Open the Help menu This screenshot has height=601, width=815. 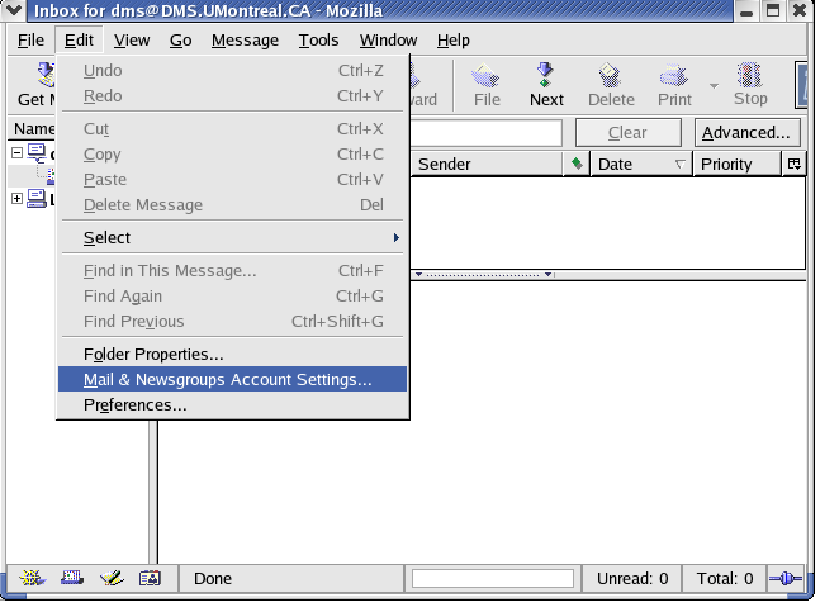click(453, 40)
